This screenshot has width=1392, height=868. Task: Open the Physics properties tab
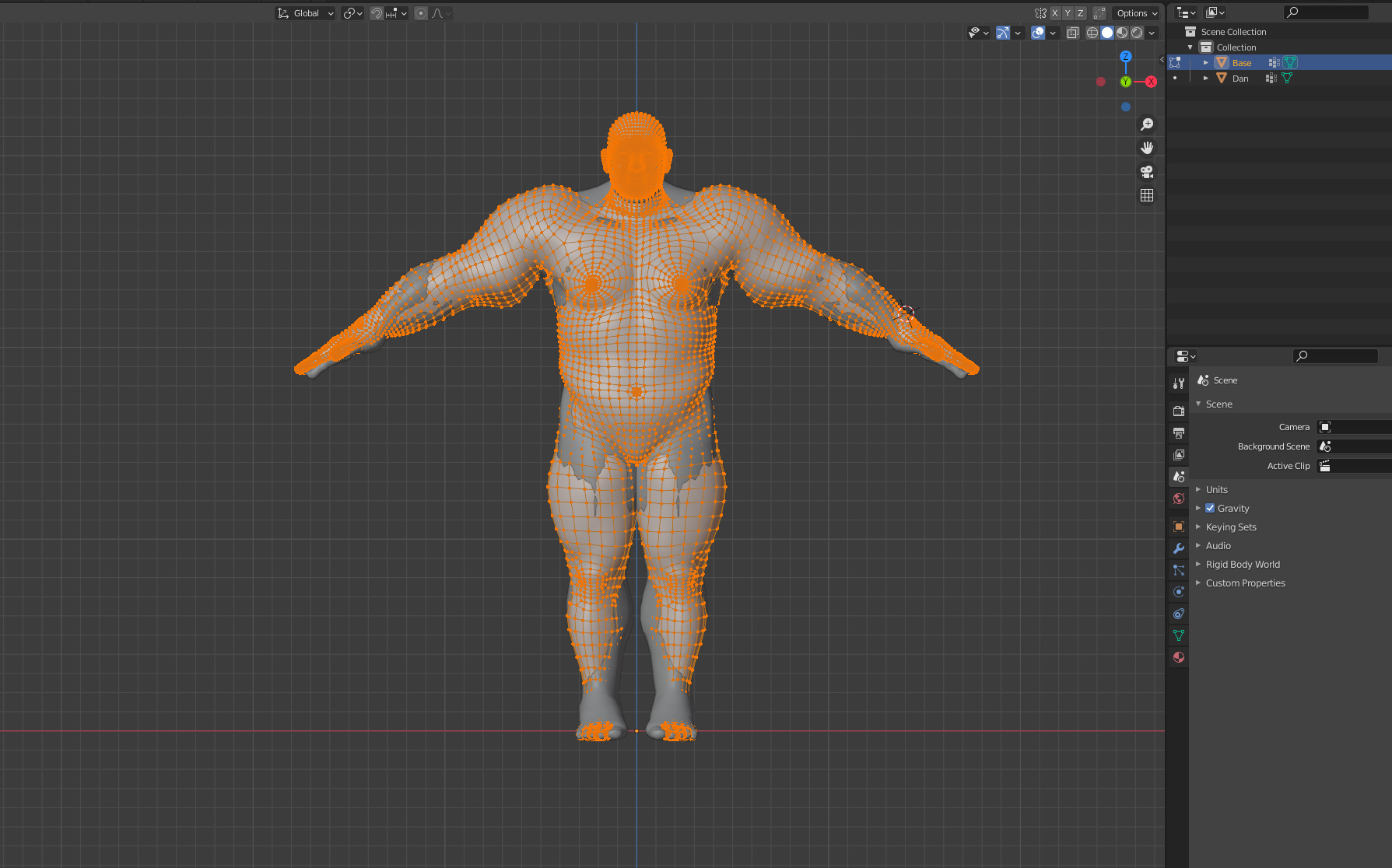pos(1179,592)
